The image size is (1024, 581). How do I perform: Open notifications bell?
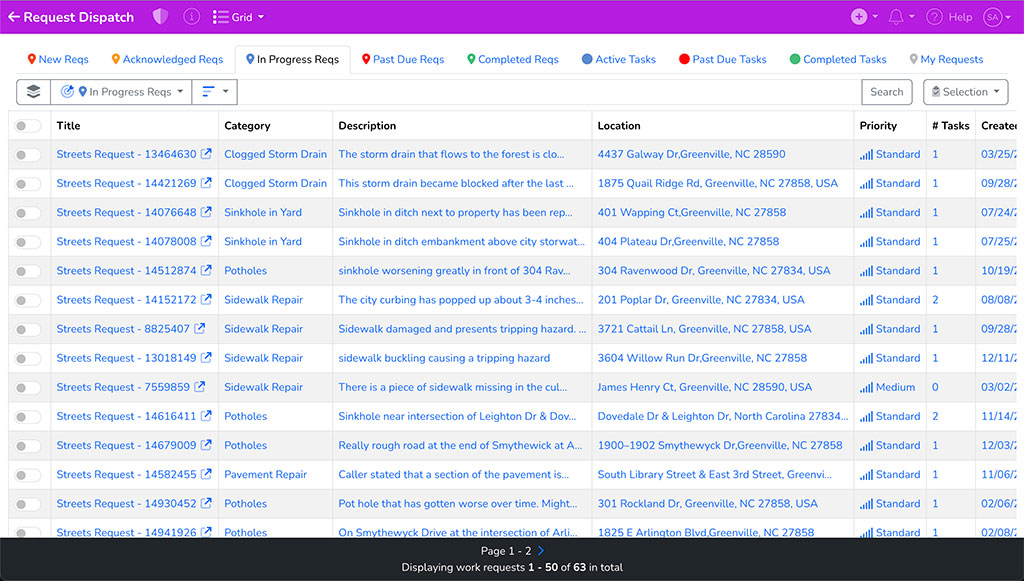(895, 17)
